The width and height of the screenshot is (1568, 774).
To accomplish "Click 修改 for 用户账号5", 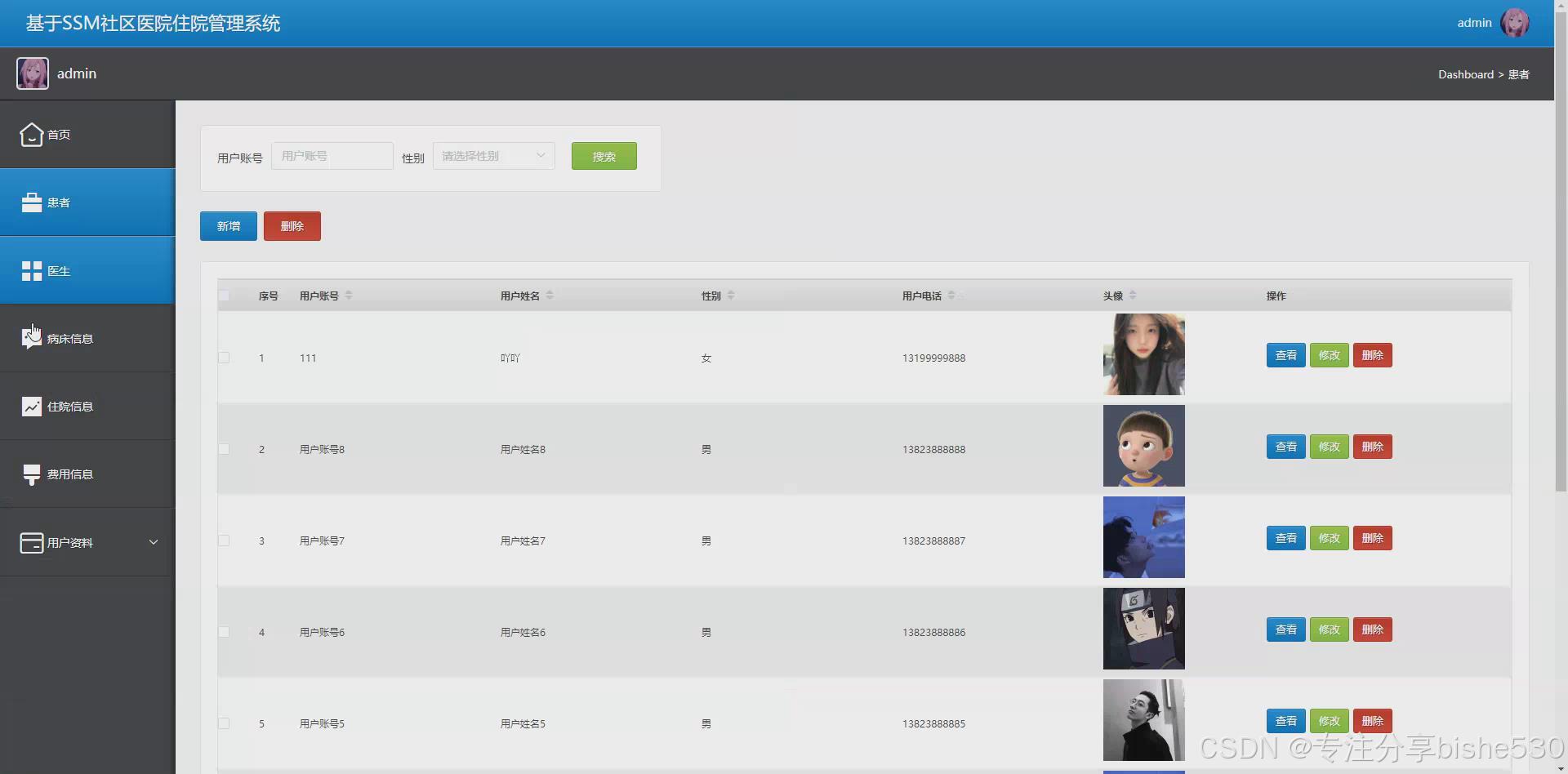I will pyautogui.click(x=1330, y=721).
